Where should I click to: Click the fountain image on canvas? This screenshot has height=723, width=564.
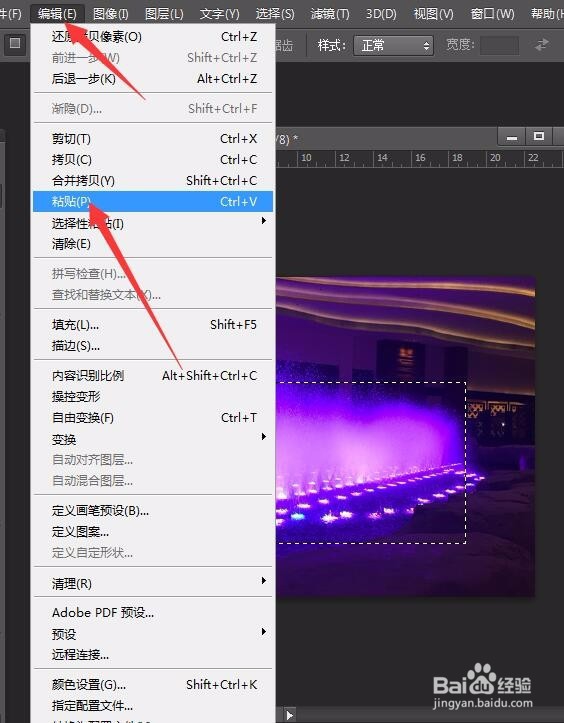(405, 436)
